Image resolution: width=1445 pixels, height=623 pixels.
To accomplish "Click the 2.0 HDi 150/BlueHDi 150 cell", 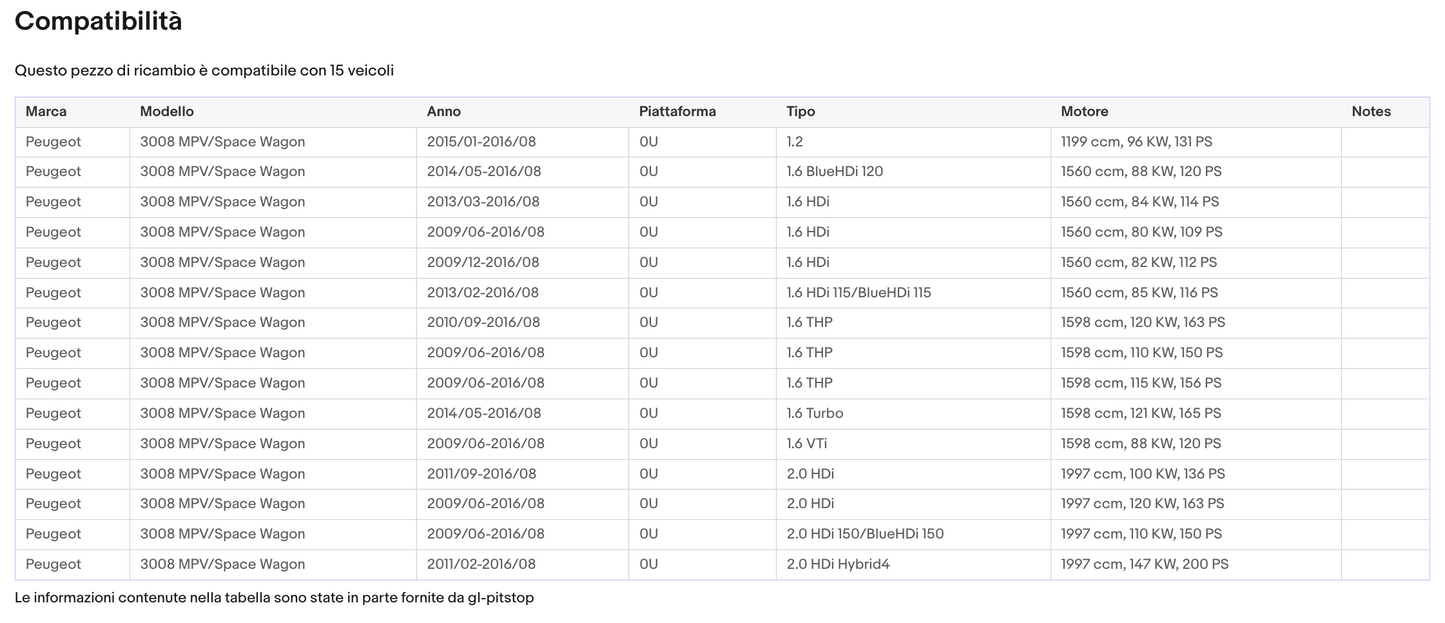I will coord(864,534).
